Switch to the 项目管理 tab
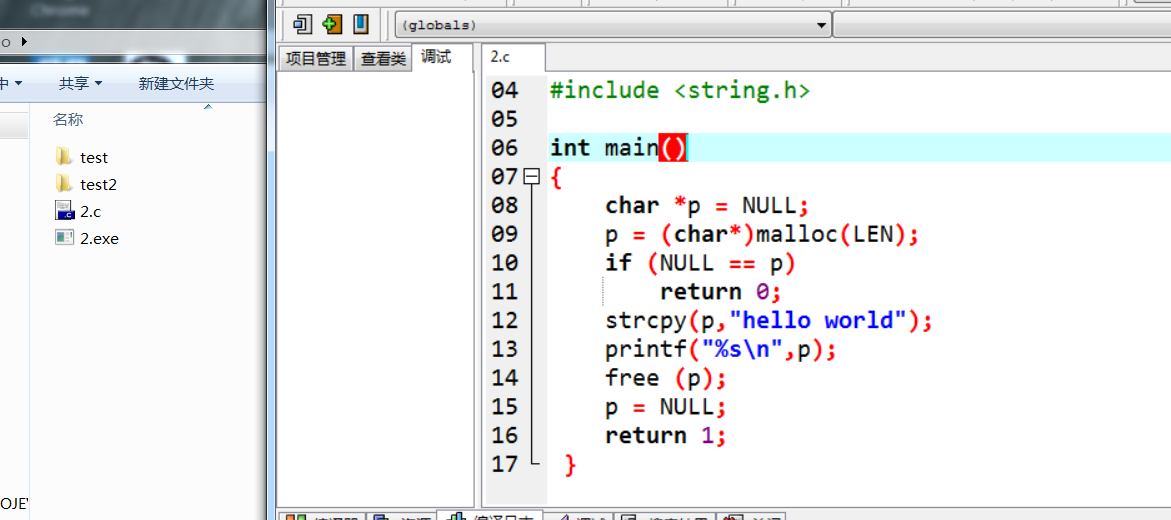The width and height of the screenshot is (1171, 520). 315,59
